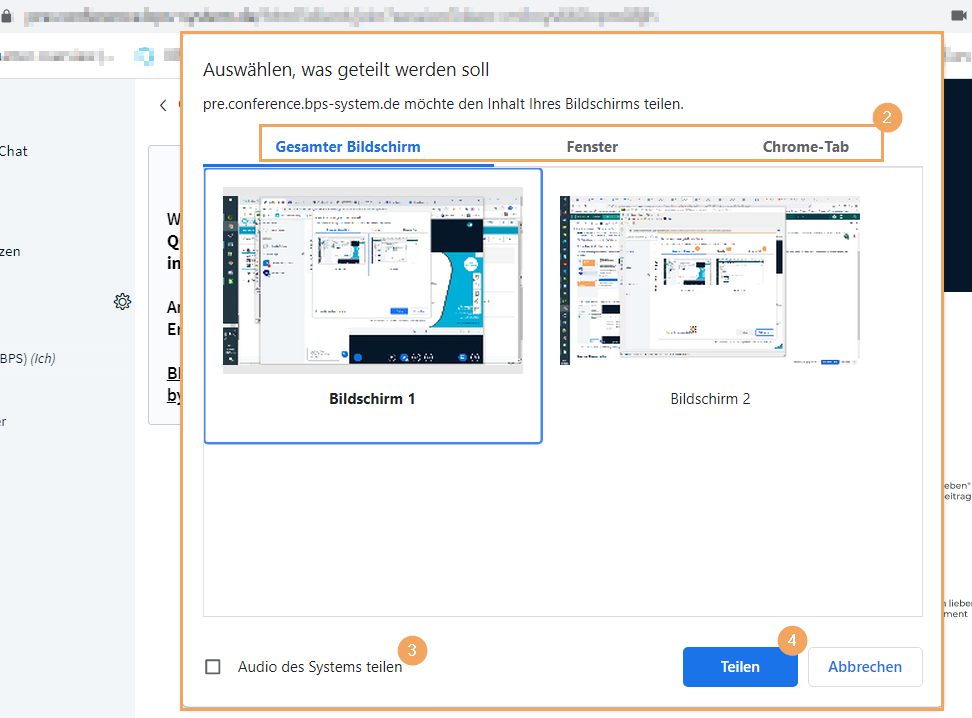Click the back chevron arrow behind the dialog
The height and width of the screenshot is (718, 972).
coord(163,104)
